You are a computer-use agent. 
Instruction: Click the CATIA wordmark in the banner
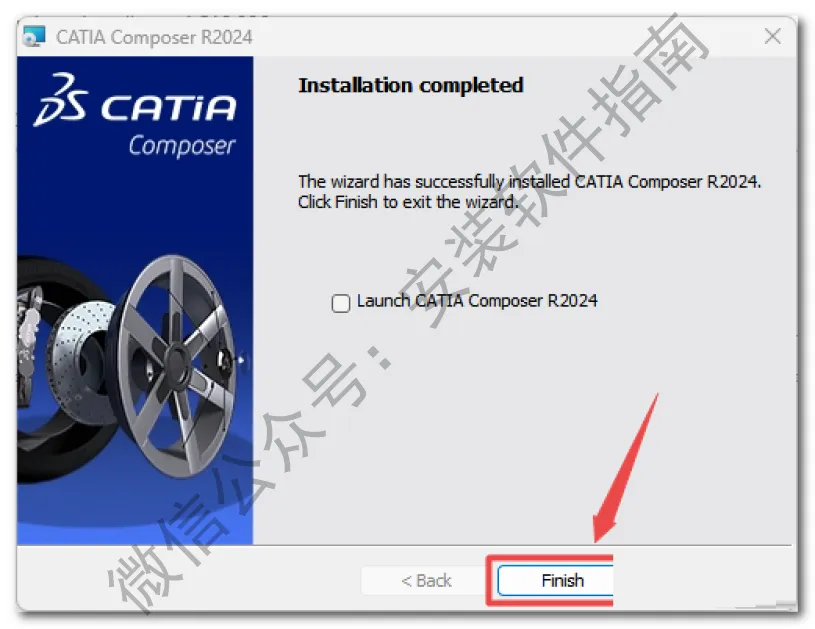(168, 108)
